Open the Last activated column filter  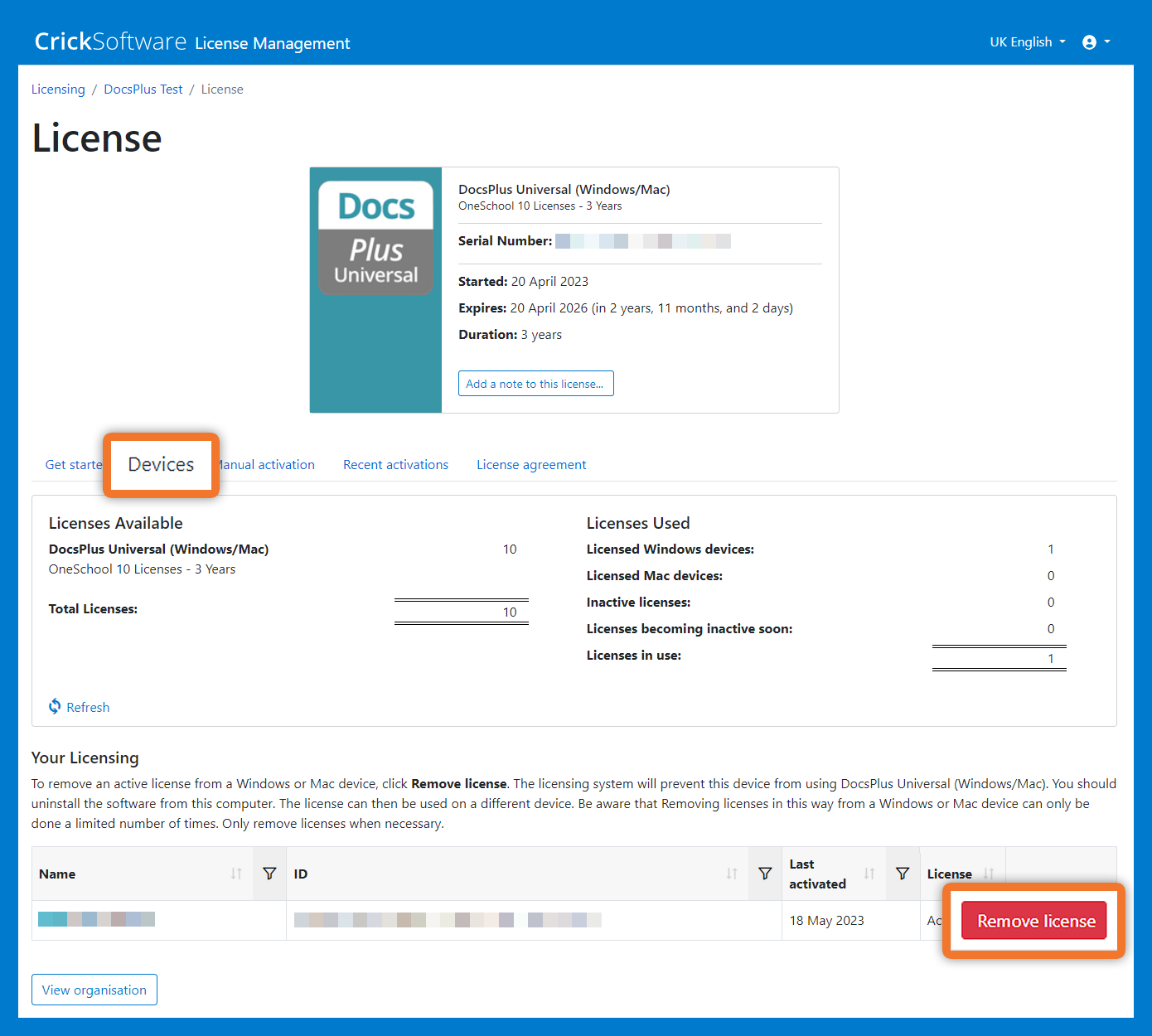point(903,874)
